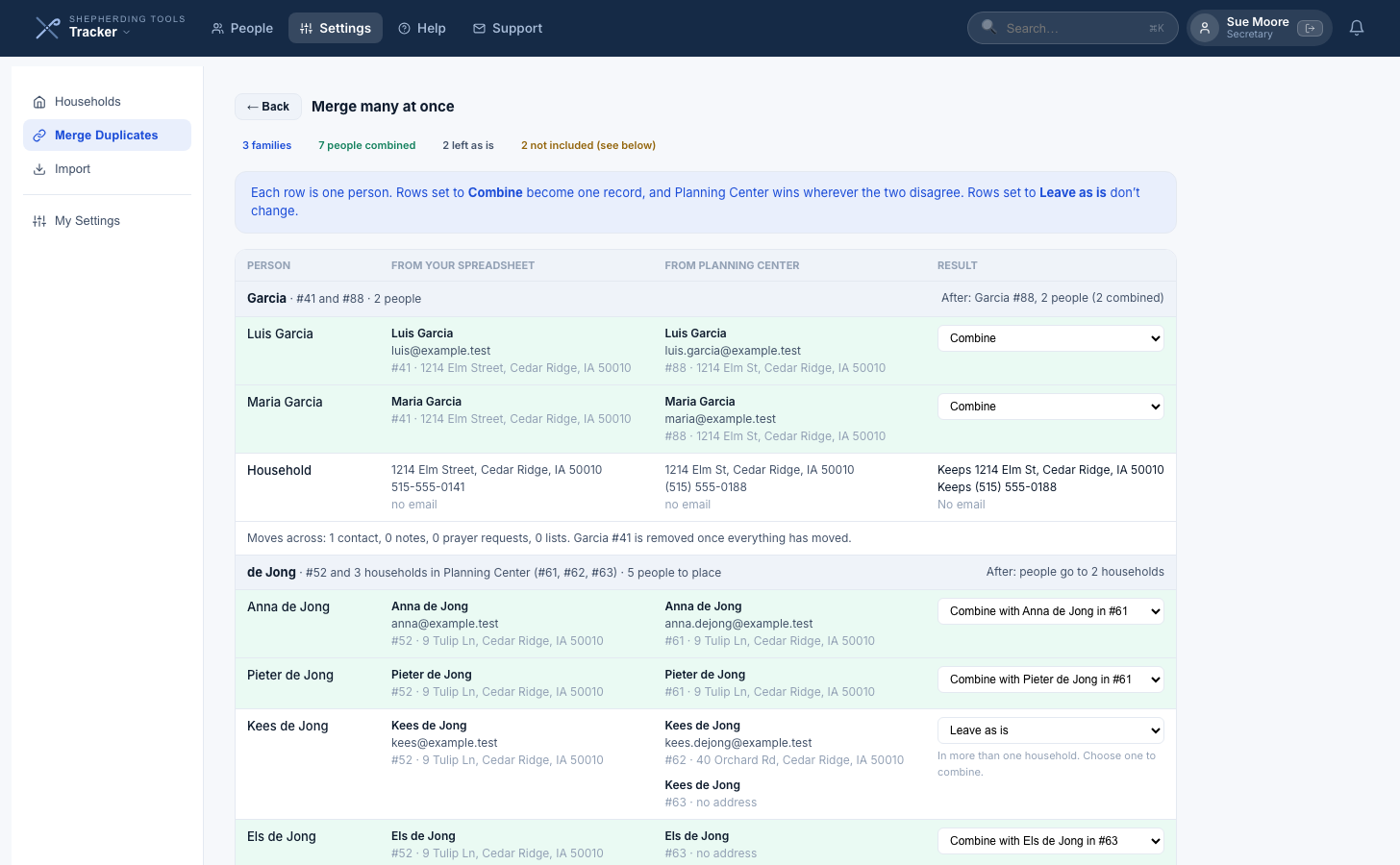Click the '2 left as is' summary chip
1400x865 pixels.
pyautogui.click(x=468, y=146)
